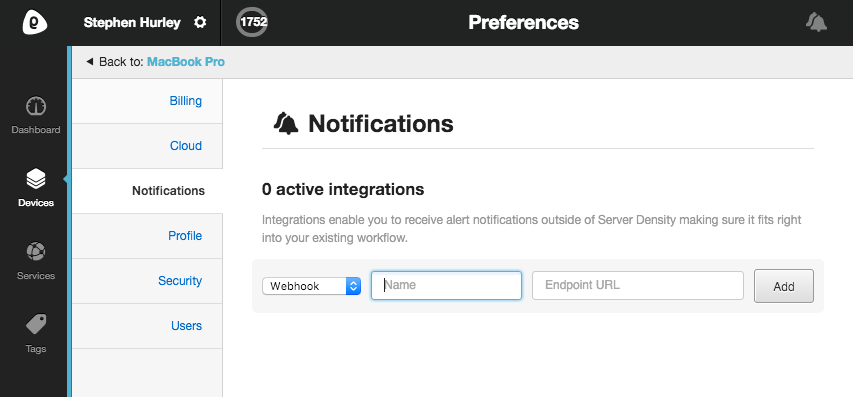Click the Preferences page title
This screenshot has width=853, height=397.
coord(523,22)
